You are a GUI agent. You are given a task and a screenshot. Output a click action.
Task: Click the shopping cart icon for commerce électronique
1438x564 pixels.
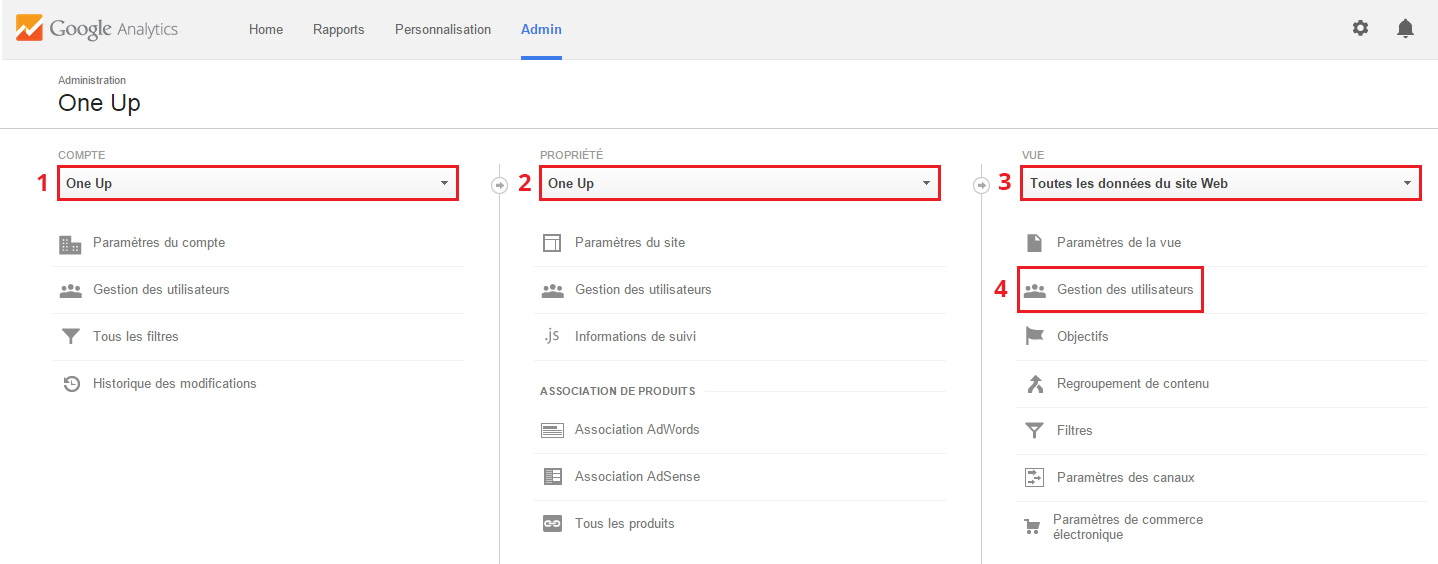1031,527
